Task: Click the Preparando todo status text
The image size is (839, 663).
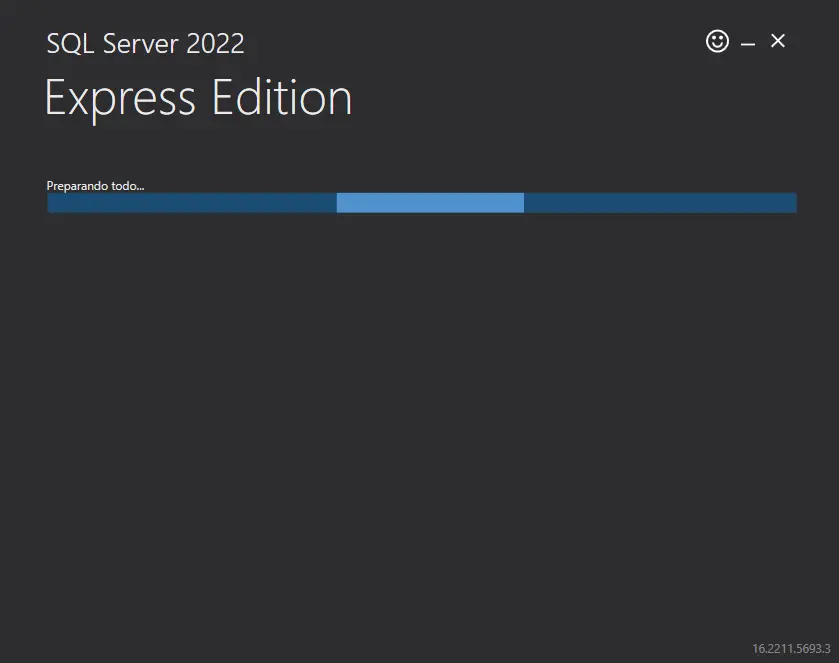Action: click(x=94, y=185)
